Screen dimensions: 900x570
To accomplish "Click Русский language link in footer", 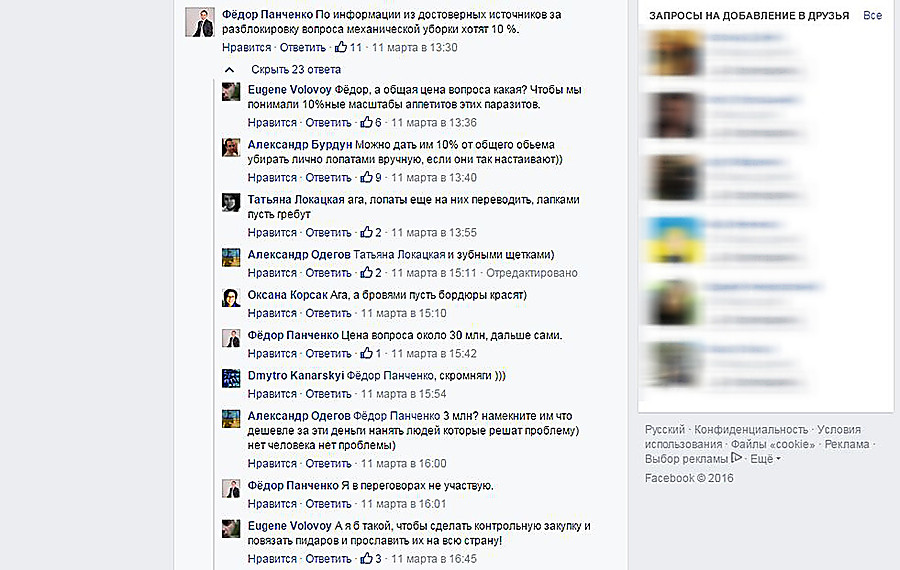I will point(665,429).
